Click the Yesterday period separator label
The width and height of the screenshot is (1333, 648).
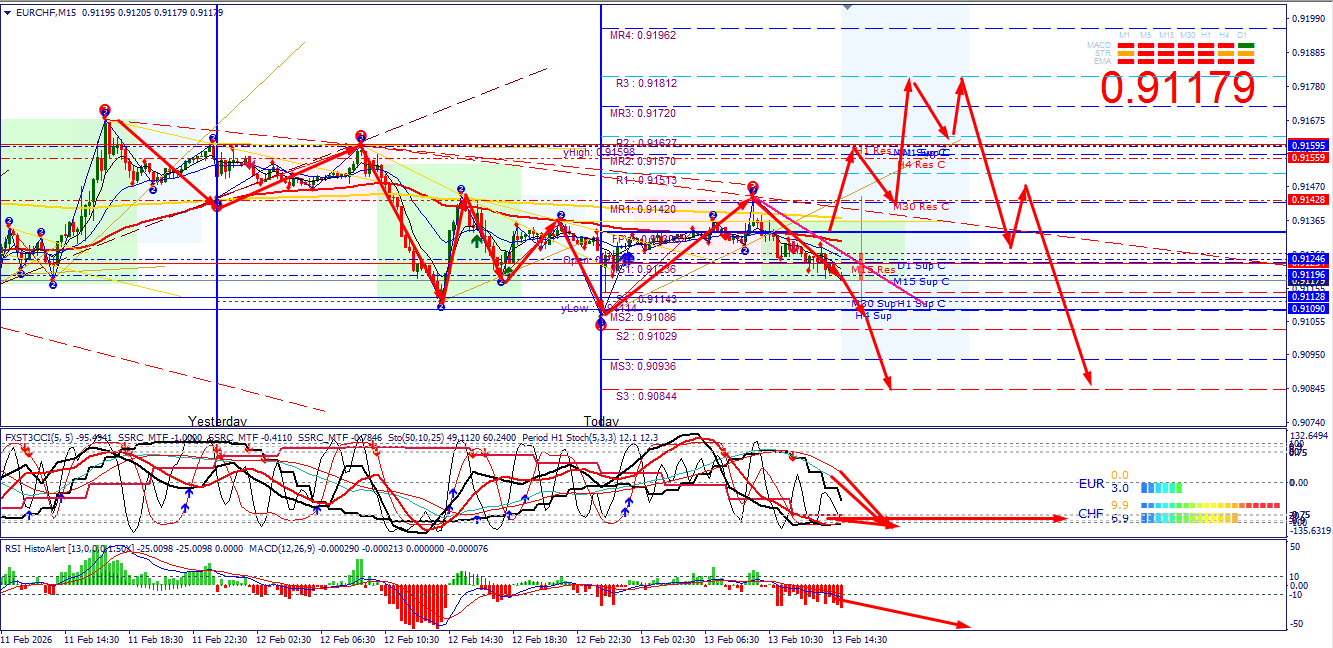(x=218, y=421)
